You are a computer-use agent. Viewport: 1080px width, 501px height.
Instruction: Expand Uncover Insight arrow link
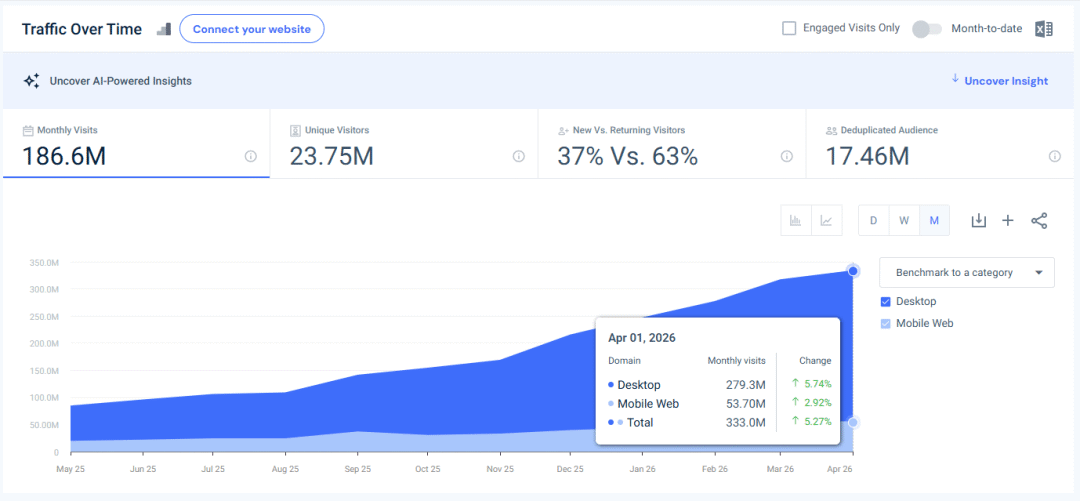(999, 81)
